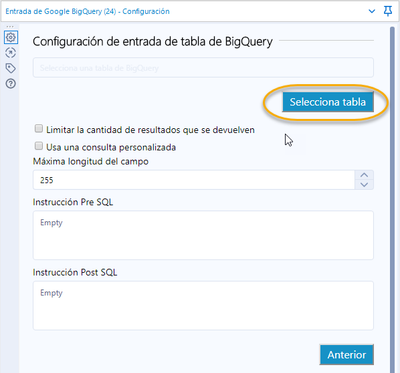400x373 pixels.
Task: Go back with the Anterior button
Action: [347, 355]
